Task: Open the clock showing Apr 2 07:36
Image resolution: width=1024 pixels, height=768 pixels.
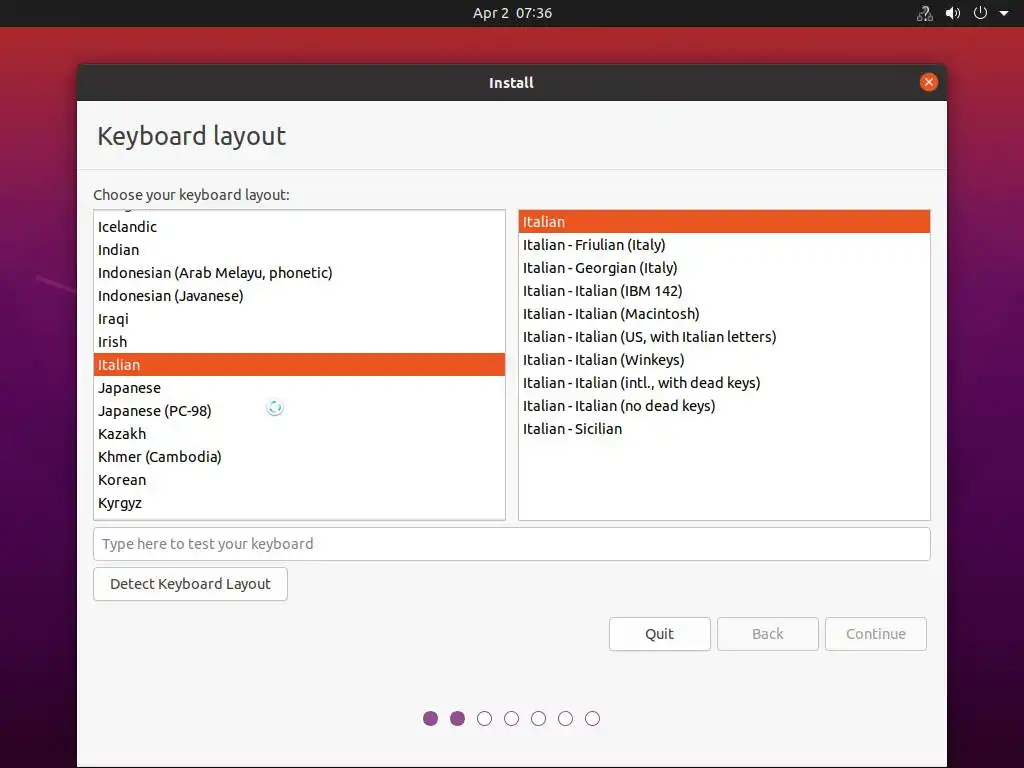Action: pos(512,13)
